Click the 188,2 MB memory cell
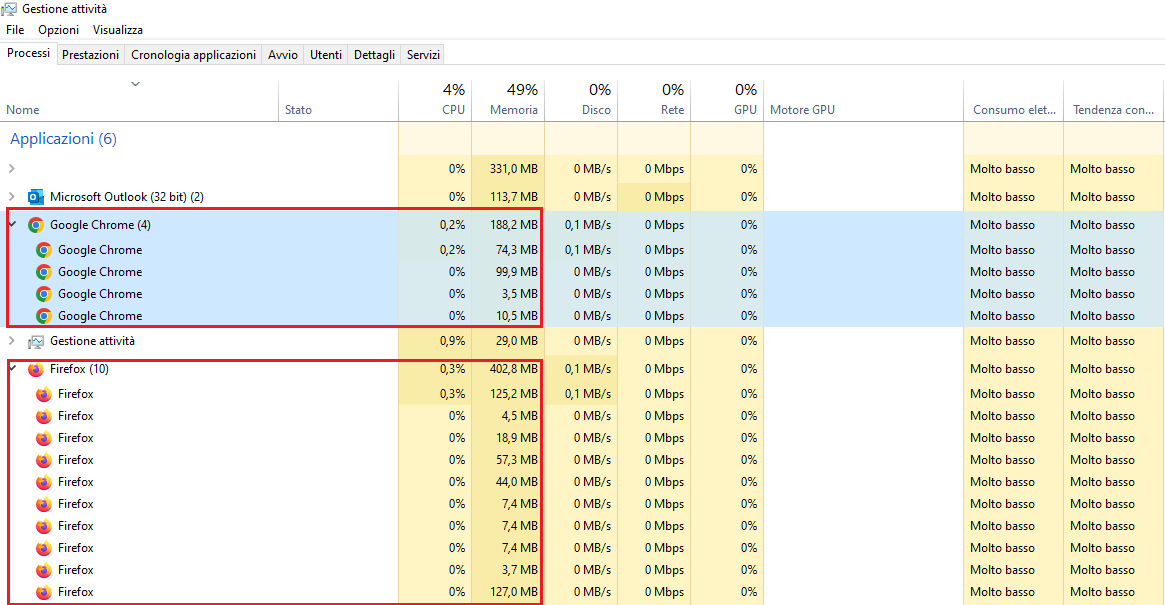 pyautogui.click(x=508, y=224)
